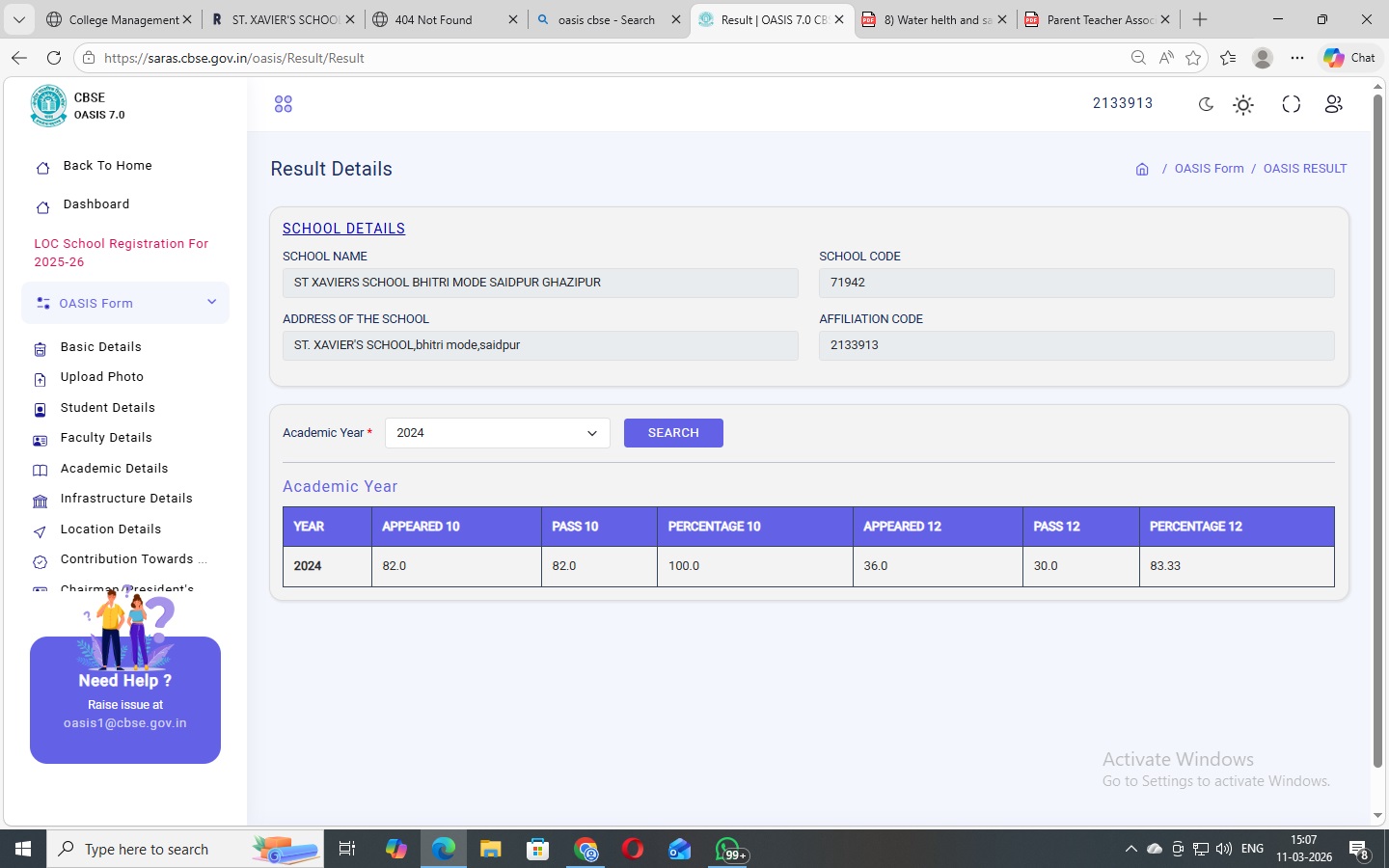Follow the OASIS Form breadcrumb link
The height and width of the screenshot is (868, 1389).
[x=1209, y=169]
